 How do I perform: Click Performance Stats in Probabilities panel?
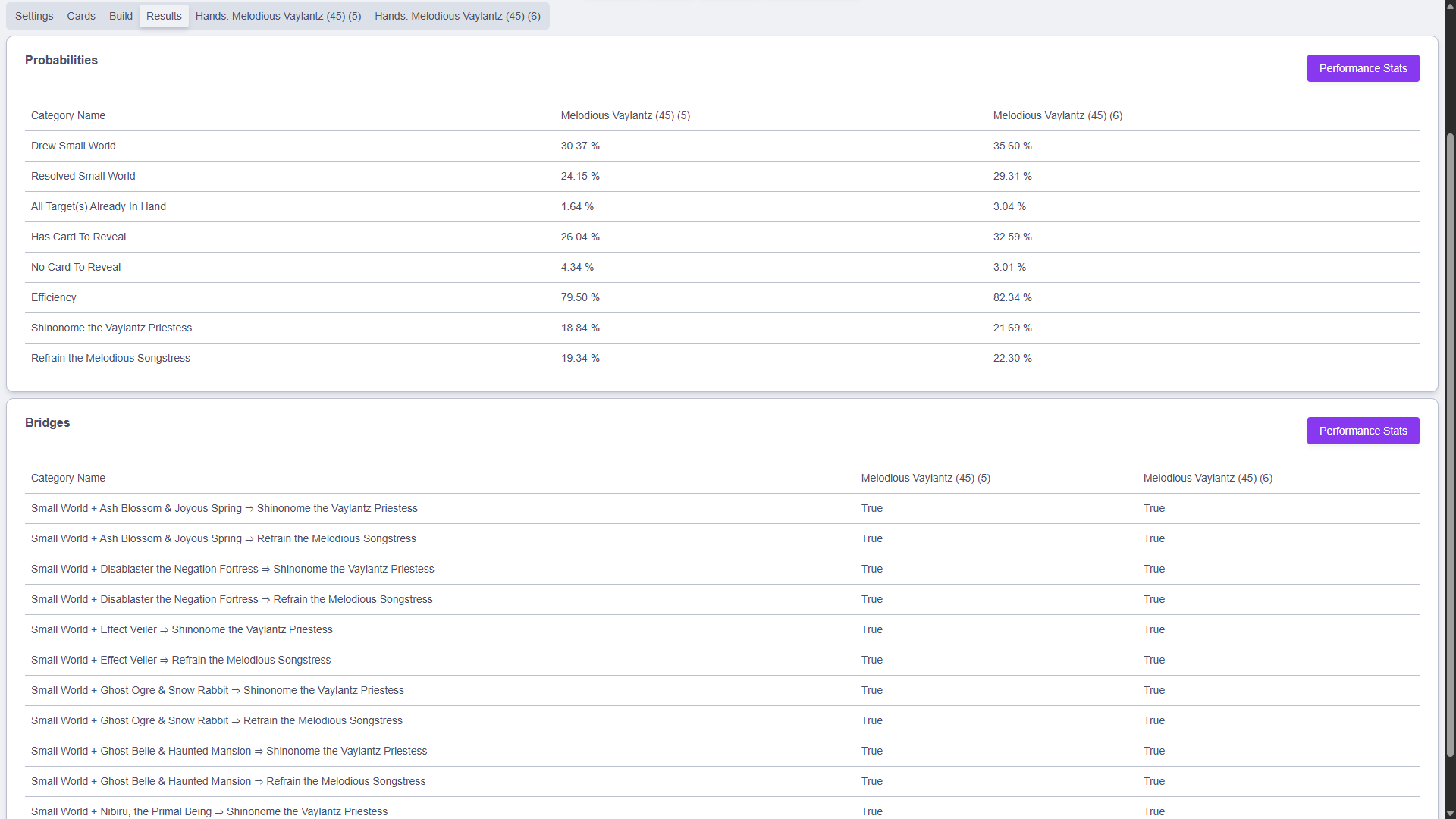click(1363, 68)
